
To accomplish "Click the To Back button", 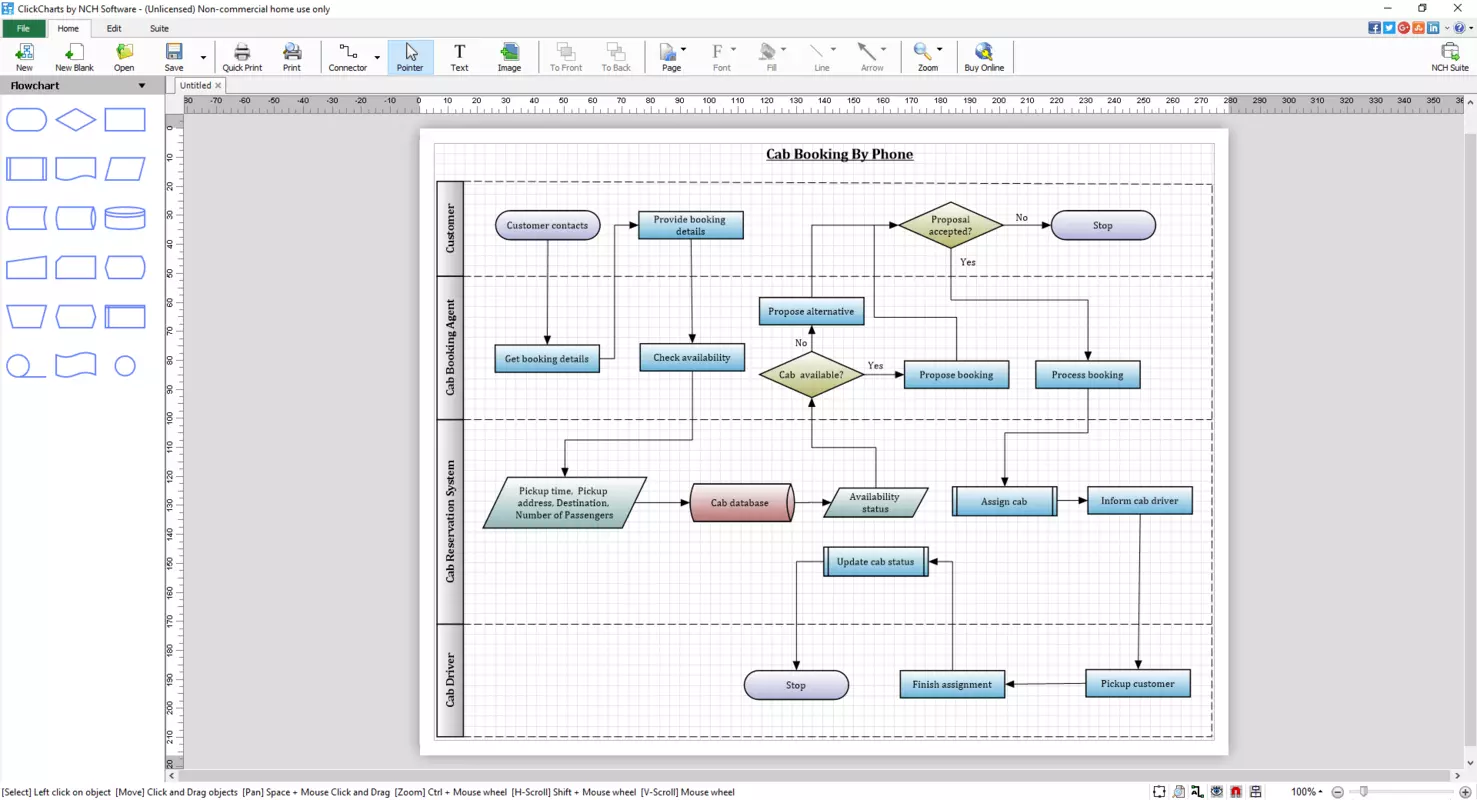I will [616, 57].
